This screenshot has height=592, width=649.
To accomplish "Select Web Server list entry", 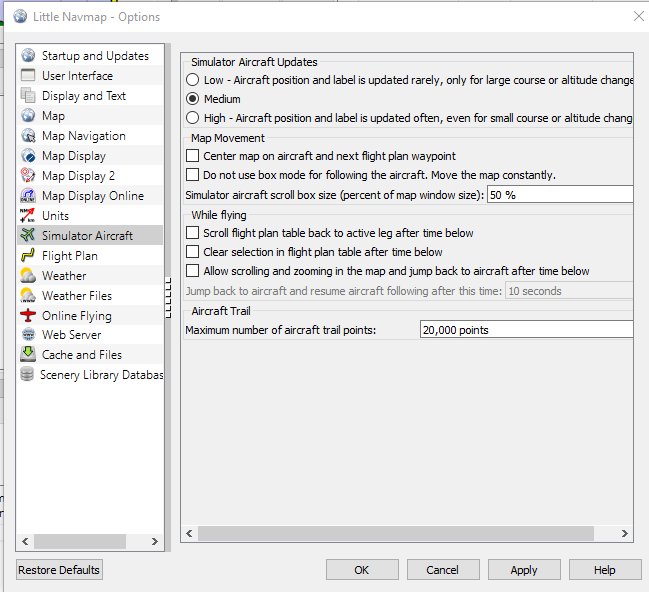I will coord(91,335).
